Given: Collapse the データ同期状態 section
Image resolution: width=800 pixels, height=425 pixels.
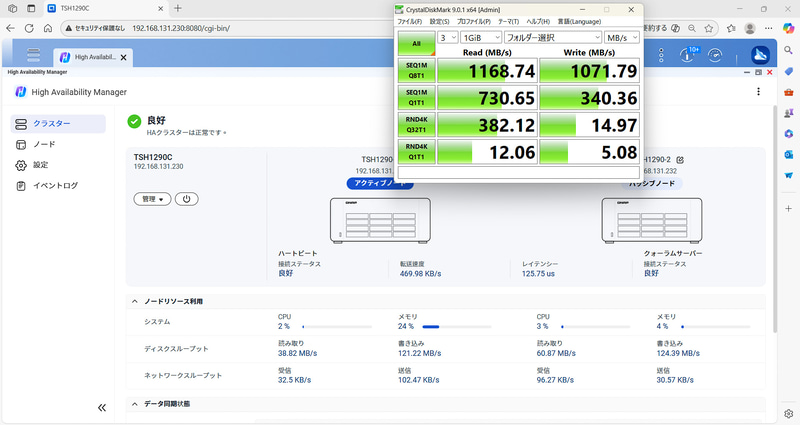Looking at the screenshot, I should coord(135,404).
